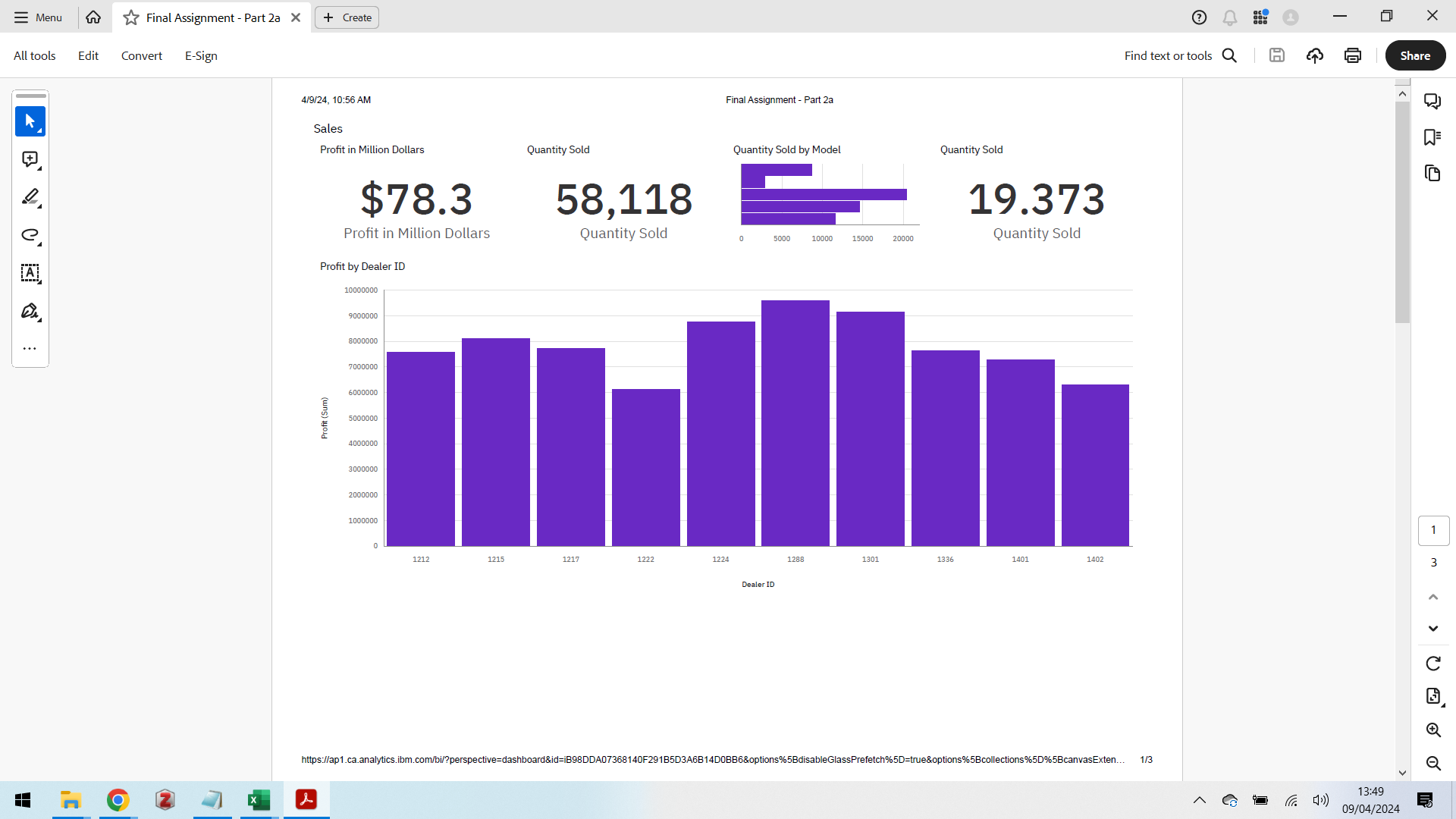Show more tools via the ellipsis icon

(29, 348)
